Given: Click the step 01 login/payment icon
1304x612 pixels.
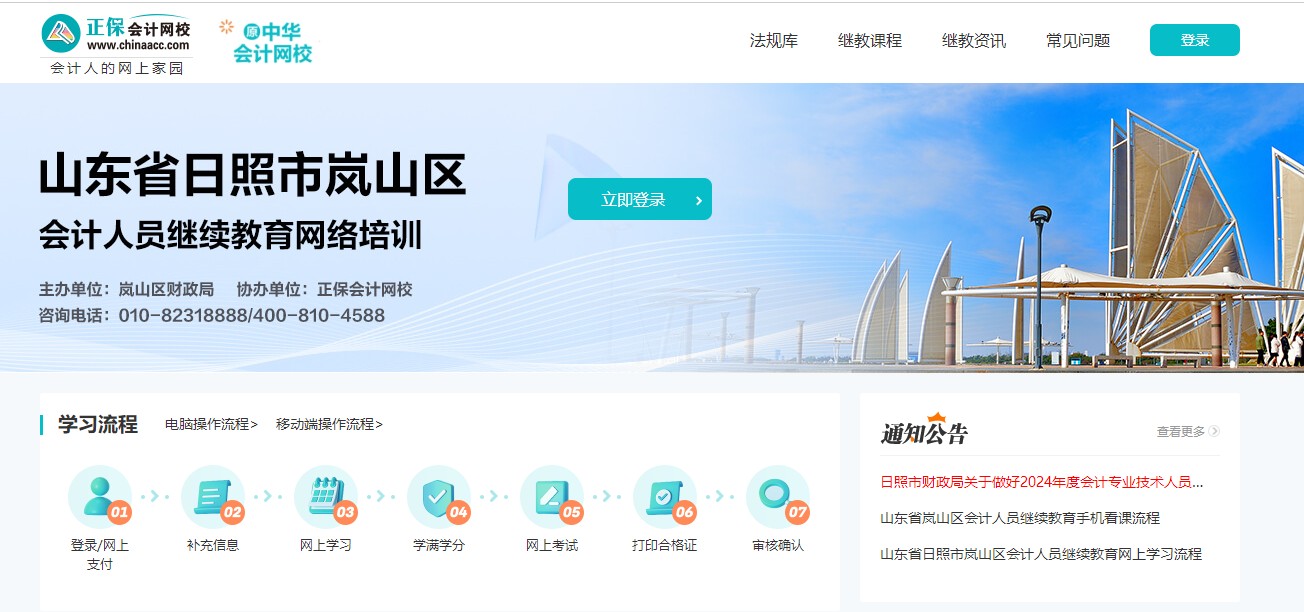Looking at the screenshot, I should [99, 496].
